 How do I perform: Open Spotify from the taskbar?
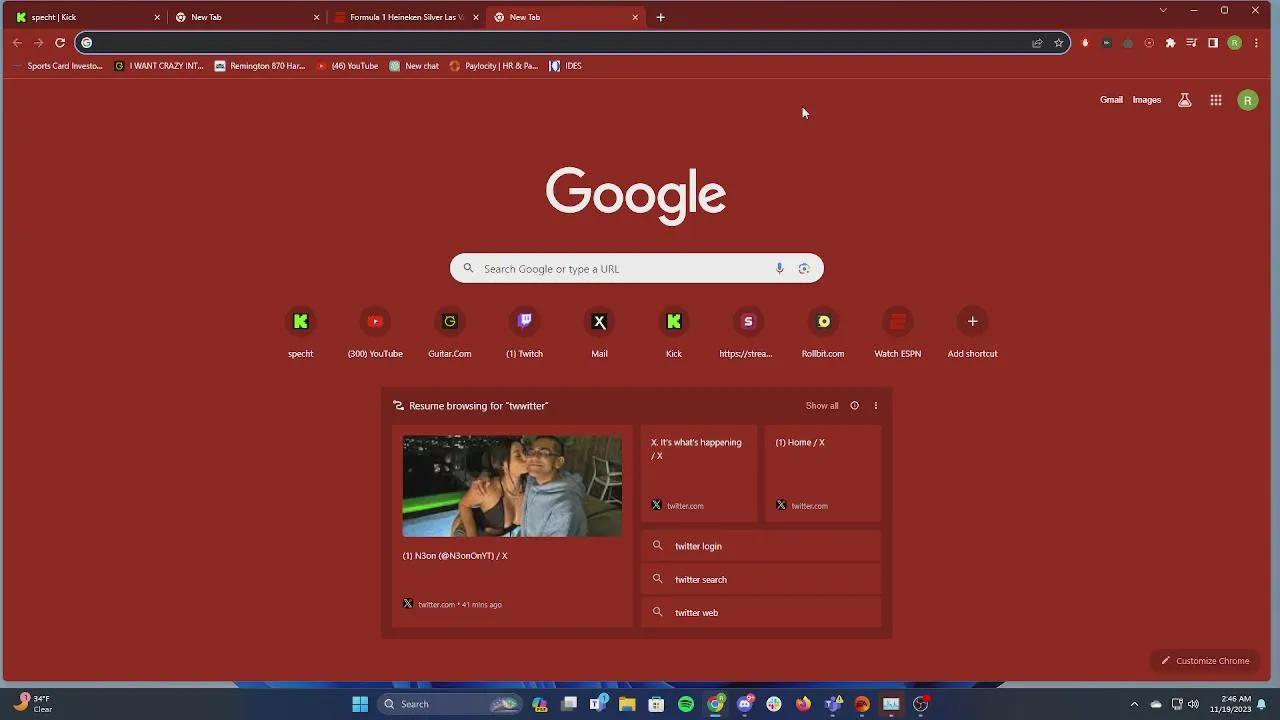[686, 704]
